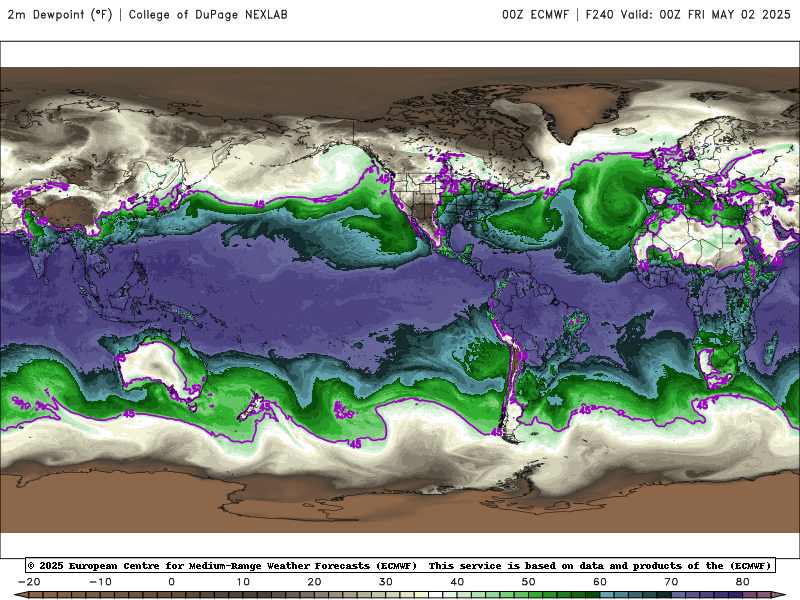Click the "2m Dewpoint (°F)" title text
800x600 pixels.
[x=60, y=14]
